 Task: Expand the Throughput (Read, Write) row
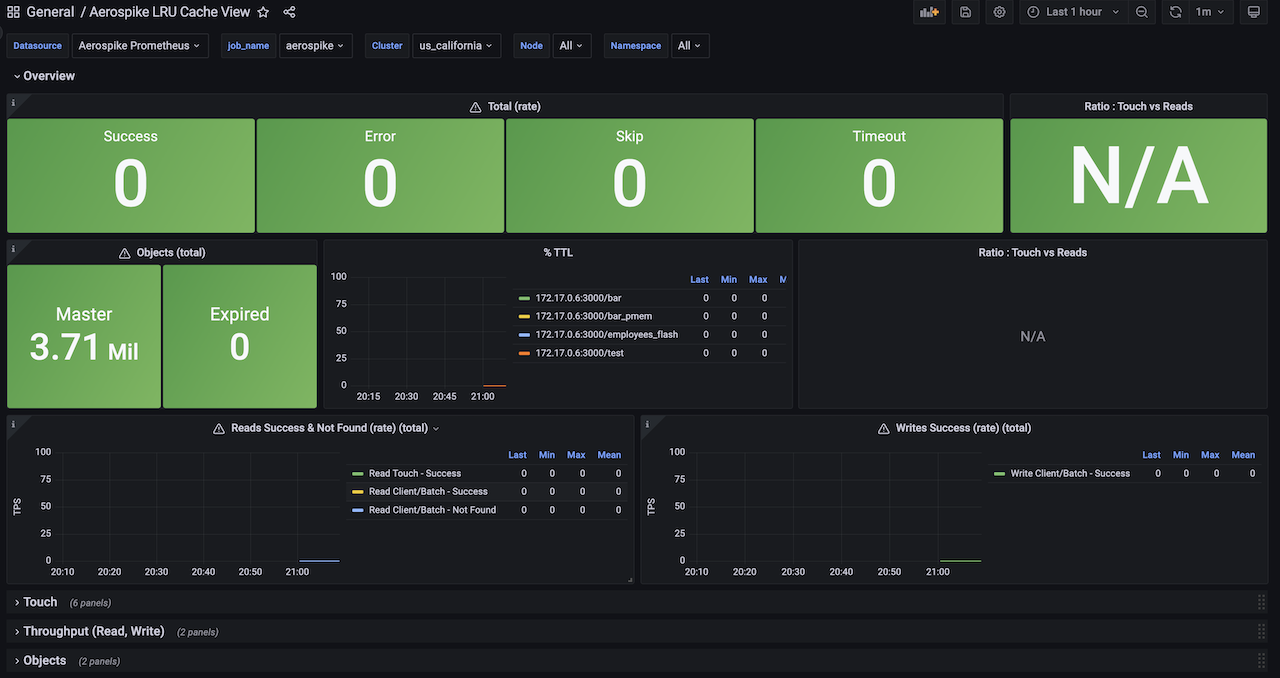point(88,631)
